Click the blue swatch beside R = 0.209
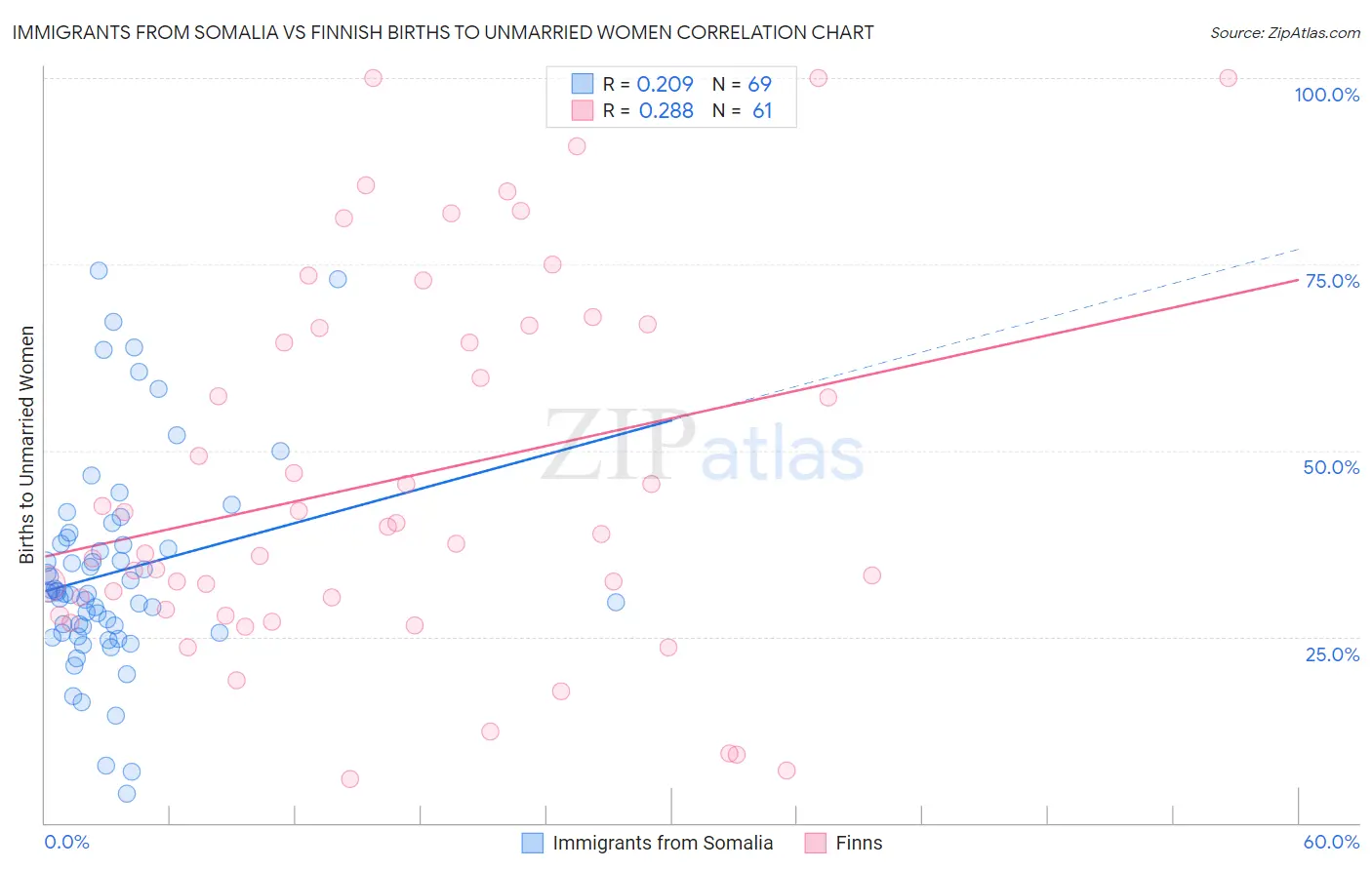The height and width of the screenshot is (870, 1372). 583,84
